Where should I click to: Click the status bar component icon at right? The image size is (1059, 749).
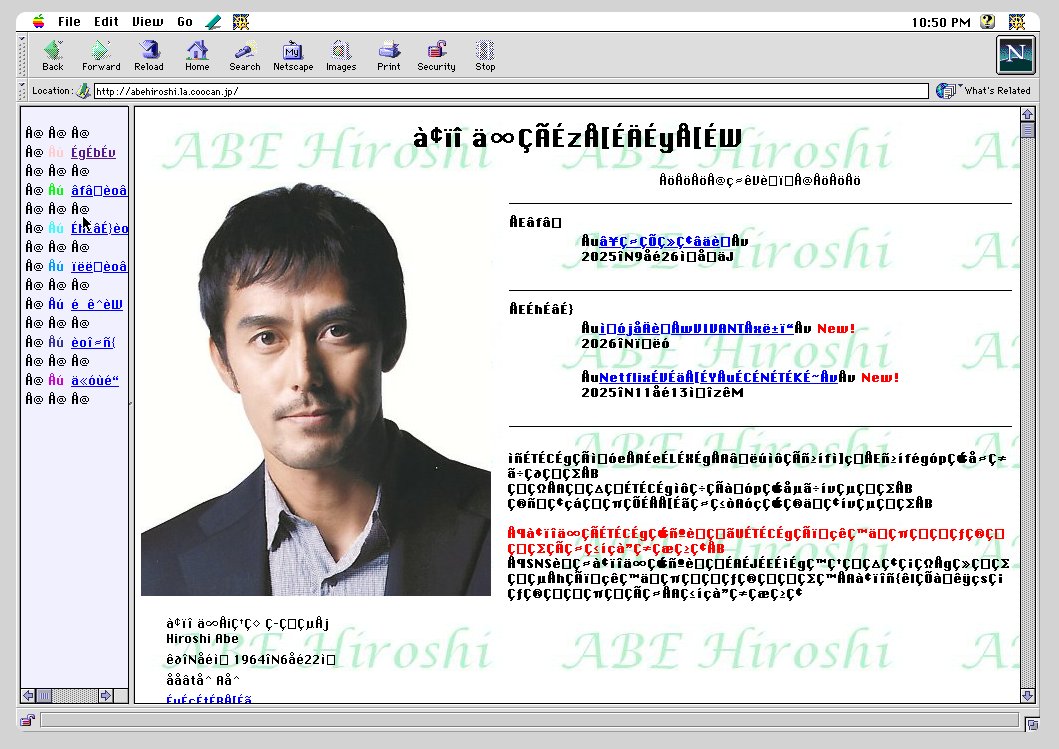[1031, 724]
